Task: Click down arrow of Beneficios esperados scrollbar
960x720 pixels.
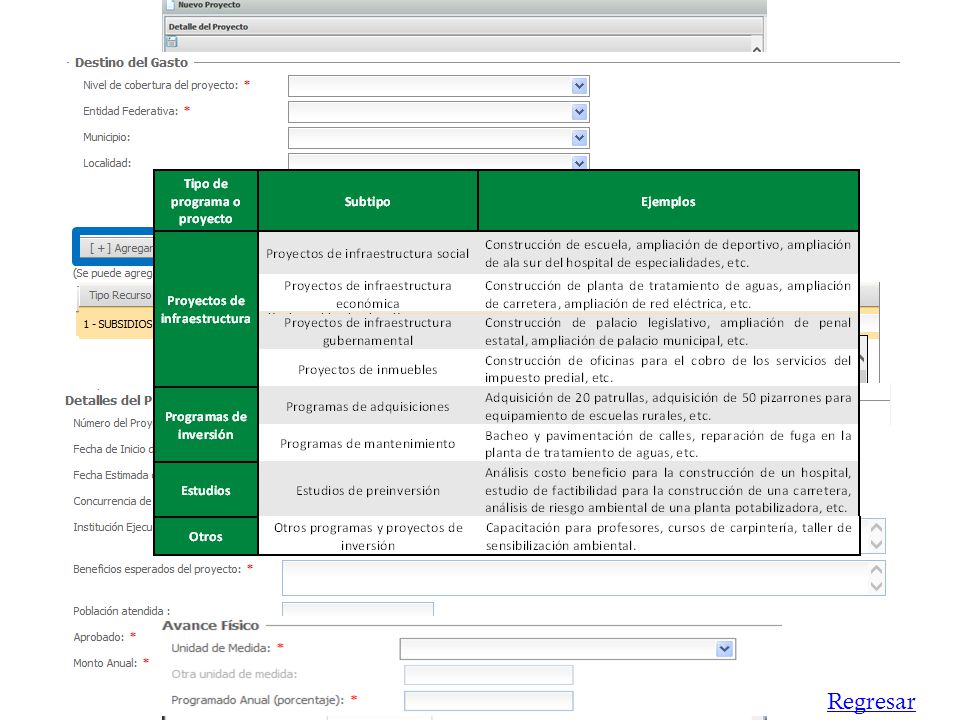Action: (876, 587)
